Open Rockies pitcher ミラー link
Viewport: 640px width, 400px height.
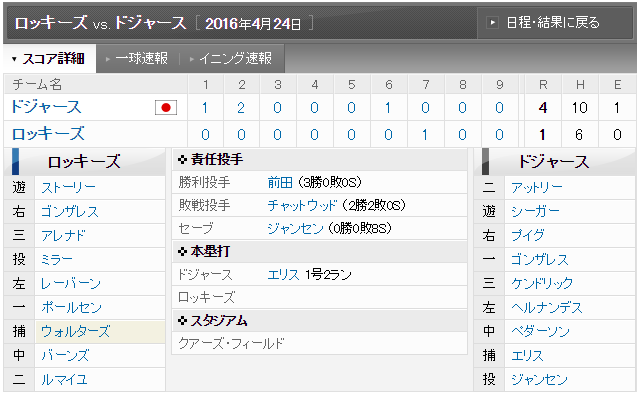point(57,260)
